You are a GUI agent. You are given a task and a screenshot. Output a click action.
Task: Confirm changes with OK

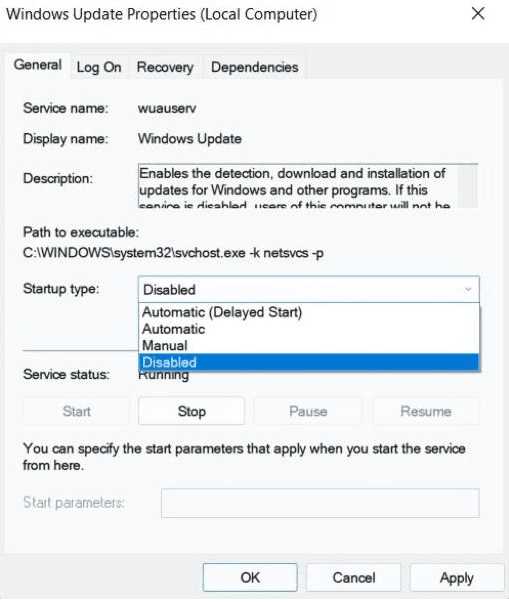point(250,577)
